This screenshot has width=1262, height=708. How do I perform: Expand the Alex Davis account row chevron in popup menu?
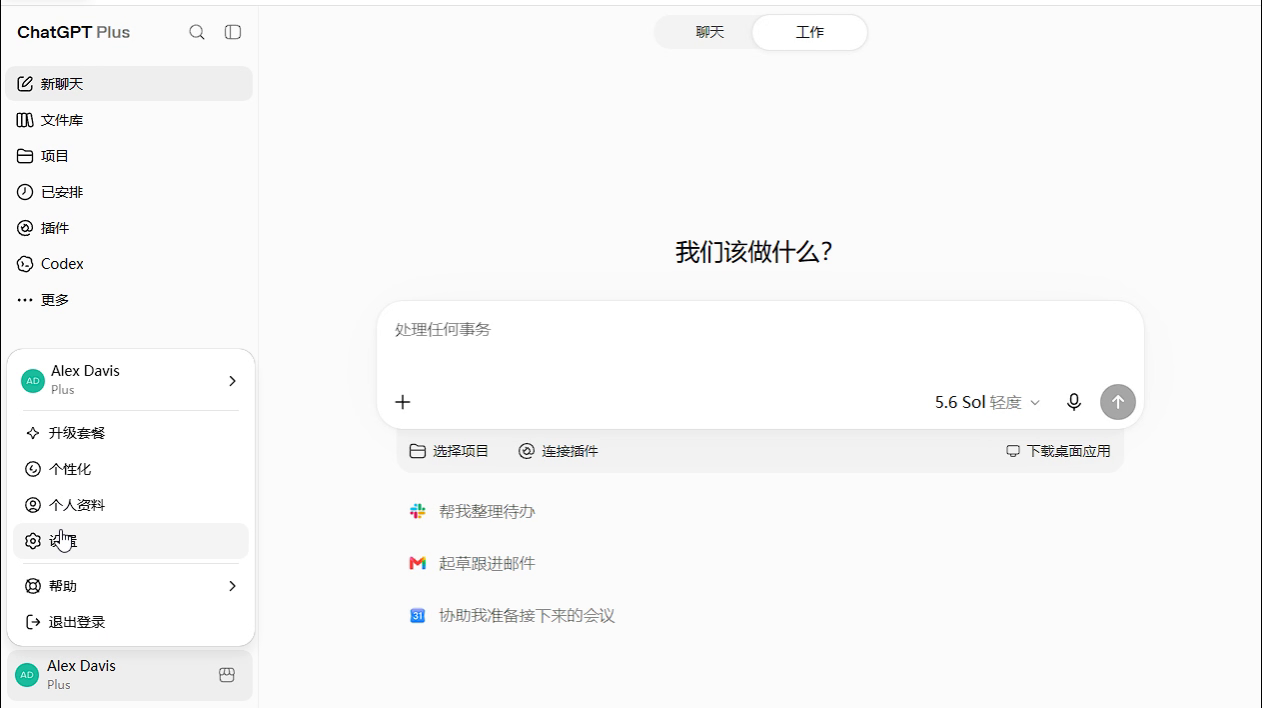pyautogui.click(x=232, y=381)
